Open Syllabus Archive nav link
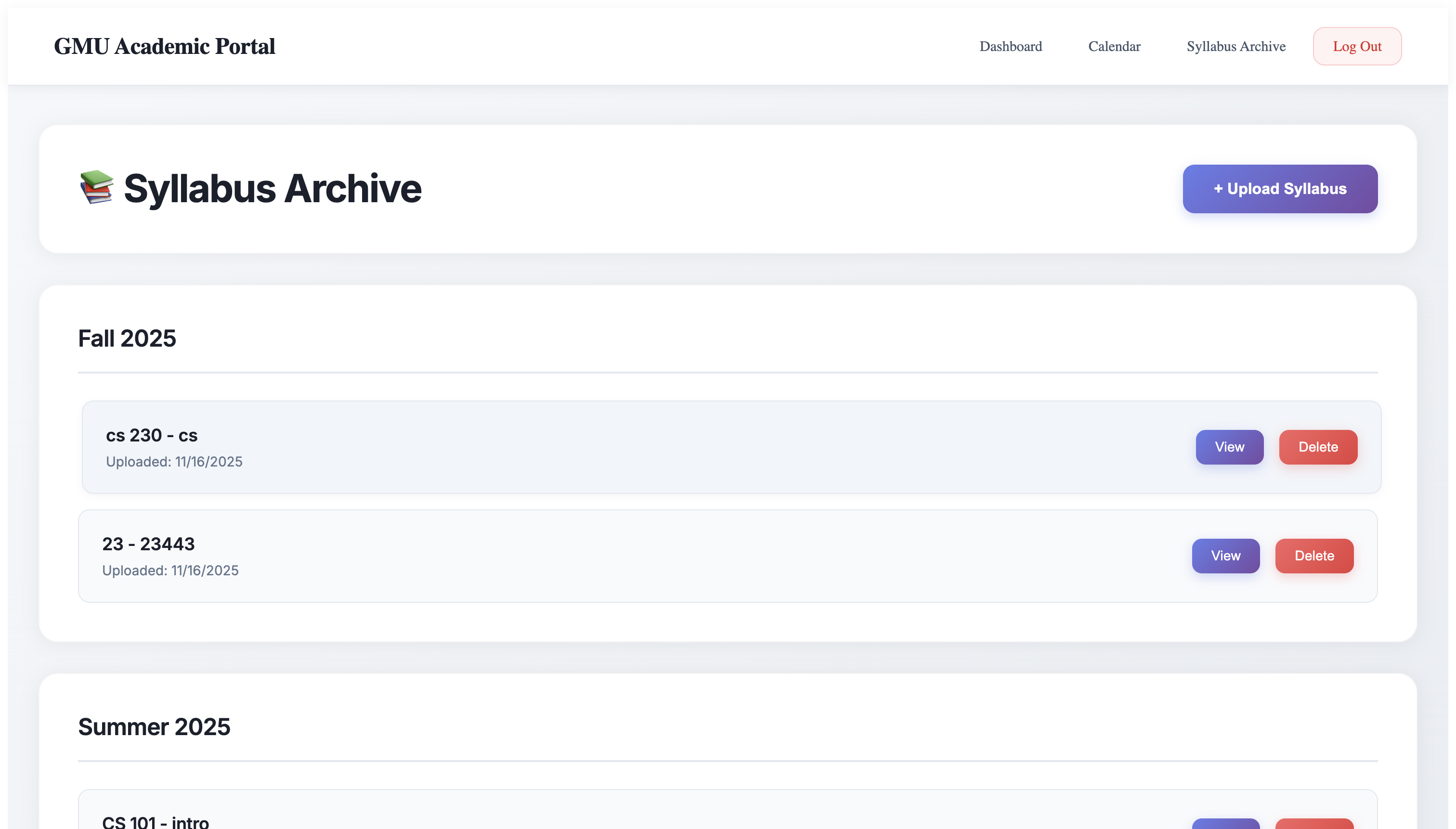 coord(1235,46)
